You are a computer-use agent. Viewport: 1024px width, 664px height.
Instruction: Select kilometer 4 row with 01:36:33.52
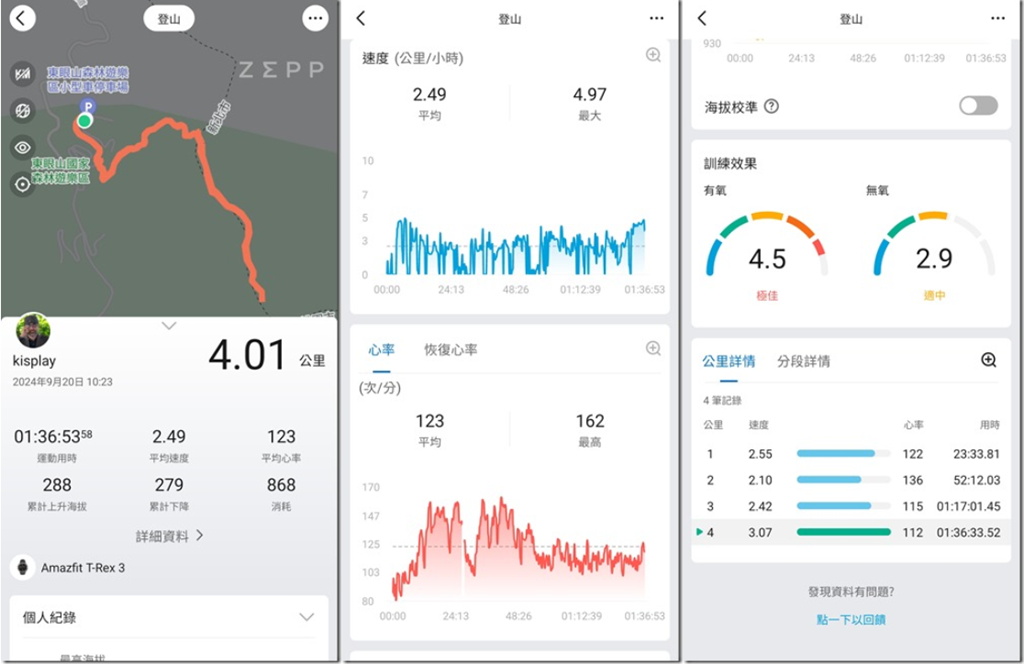[851, 532]
